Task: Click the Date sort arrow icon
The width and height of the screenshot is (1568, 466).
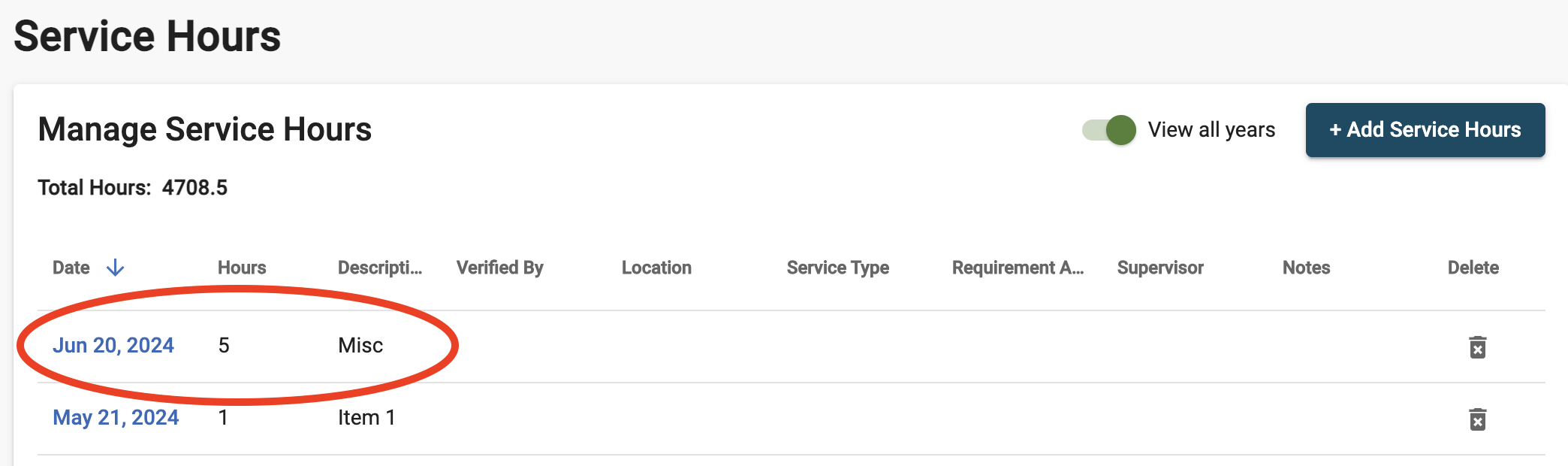Action: point(115,268)
